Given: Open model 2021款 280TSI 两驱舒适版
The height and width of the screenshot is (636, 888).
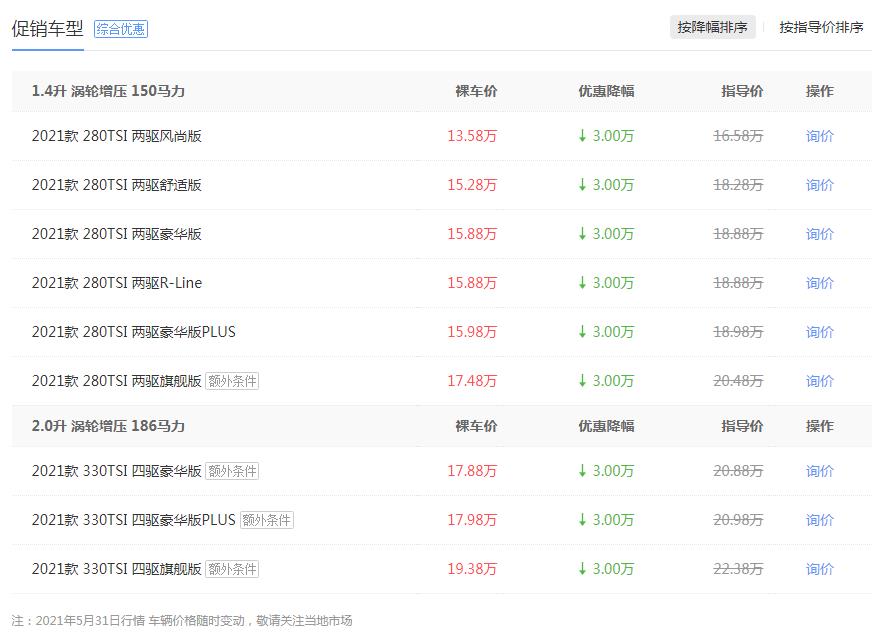Looking at the screenshot, I should point(117,185).
